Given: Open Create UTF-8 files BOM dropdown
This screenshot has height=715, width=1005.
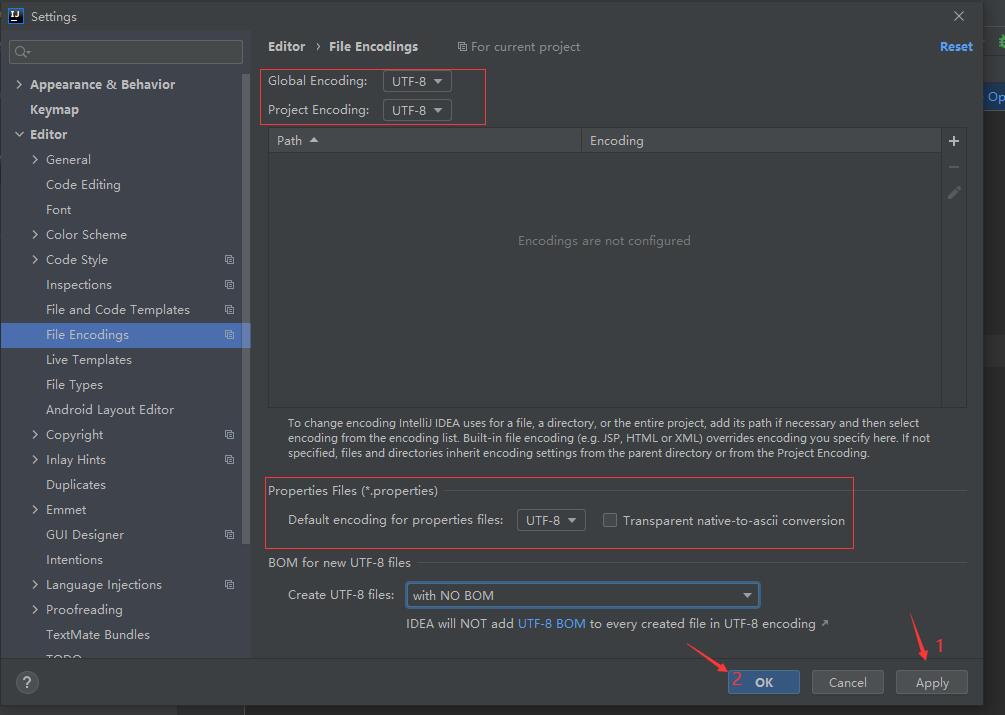Looking at the screenshot, I should pos(583,595).
